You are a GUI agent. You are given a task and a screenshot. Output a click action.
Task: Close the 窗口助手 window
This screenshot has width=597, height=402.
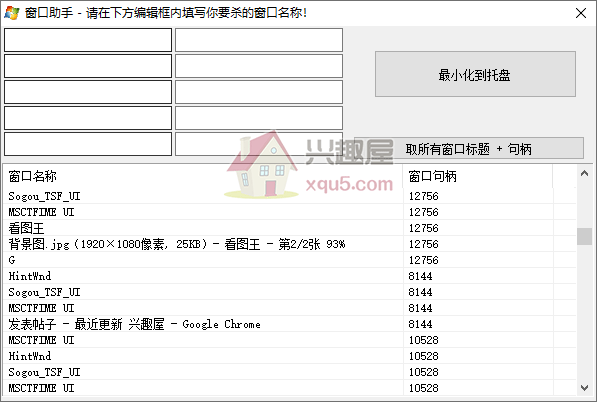pos(581,13)
